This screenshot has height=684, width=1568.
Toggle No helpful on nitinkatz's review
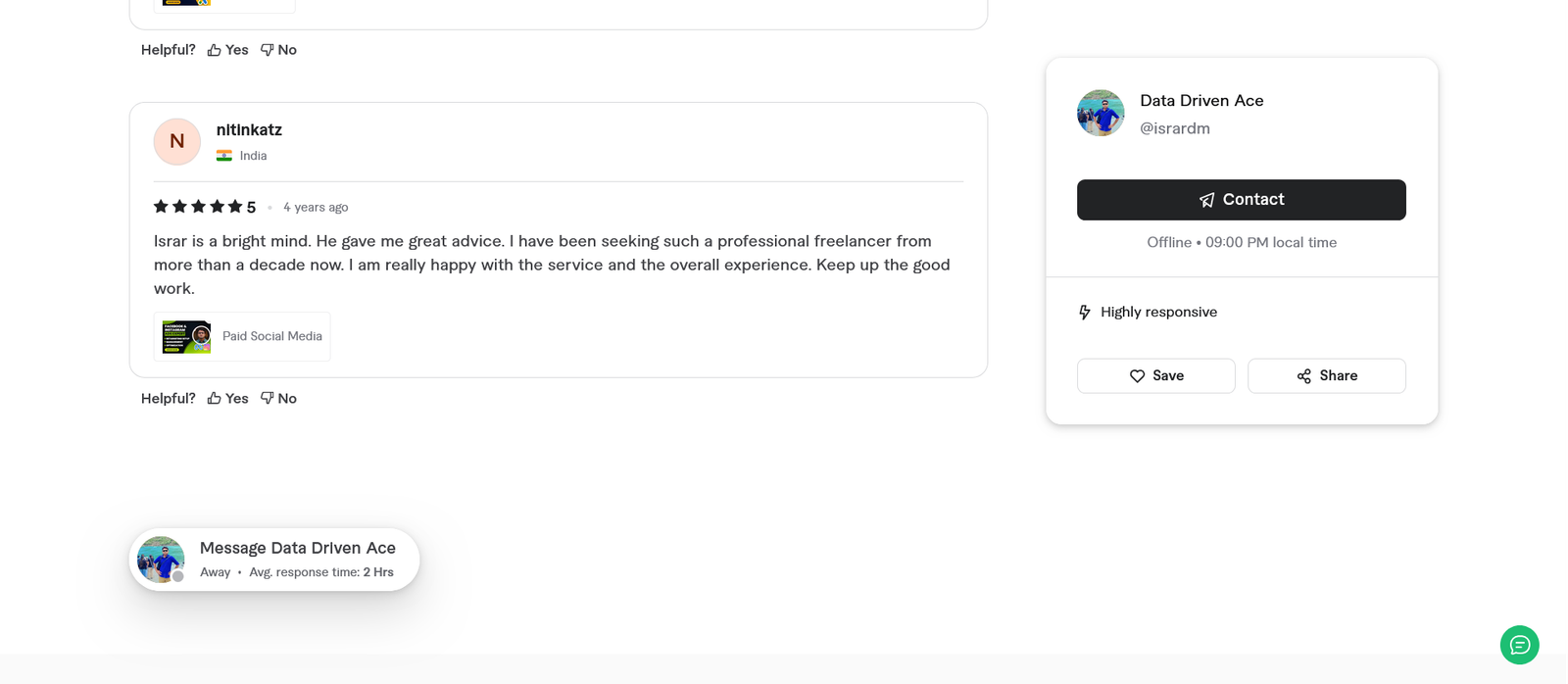[278, 398]
